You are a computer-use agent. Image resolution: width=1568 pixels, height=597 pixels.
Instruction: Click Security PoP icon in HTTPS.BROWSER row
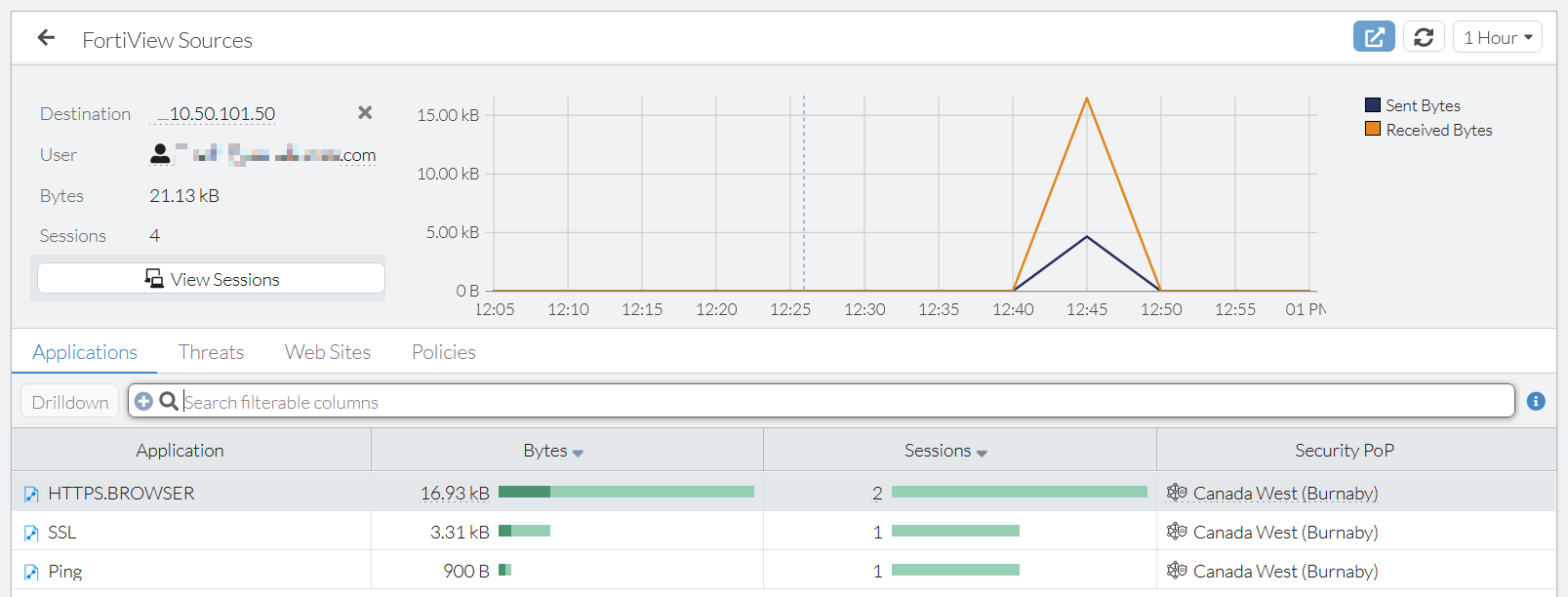1177,492
